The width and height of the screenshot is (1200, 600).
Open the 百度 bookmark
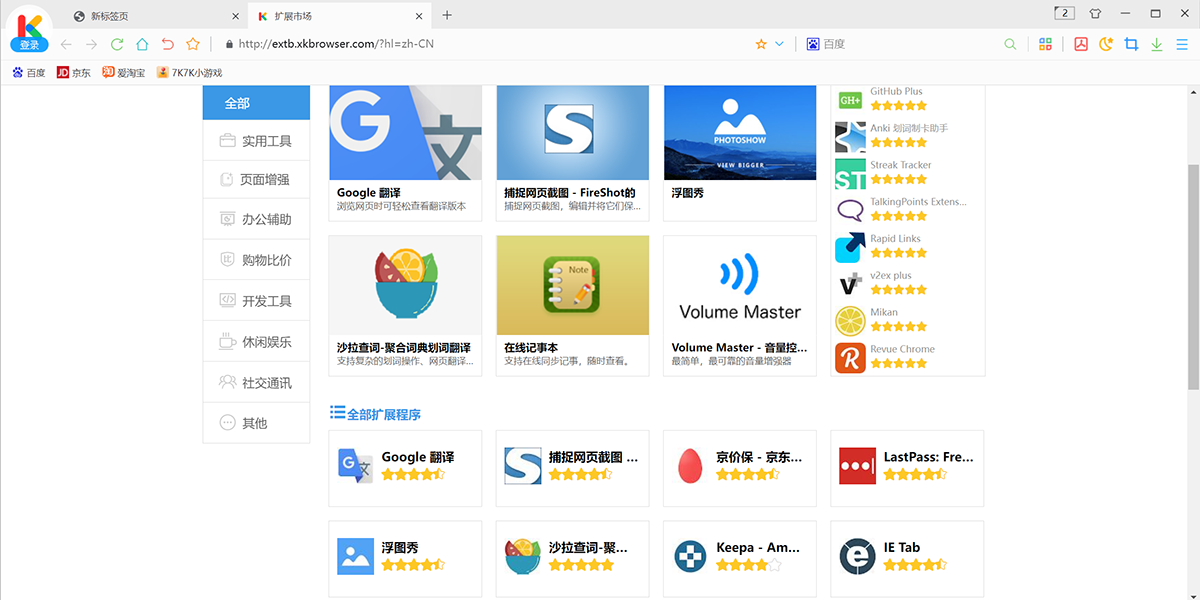click(x=28, y=72)
